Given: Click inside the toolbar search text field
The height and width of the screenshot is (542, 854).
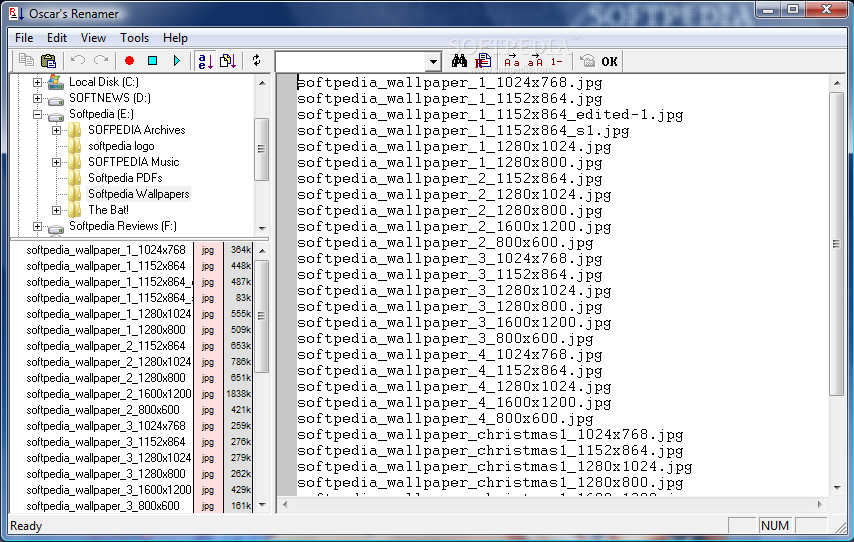Looking at the screenshot, I should click(x=351, y=62).
